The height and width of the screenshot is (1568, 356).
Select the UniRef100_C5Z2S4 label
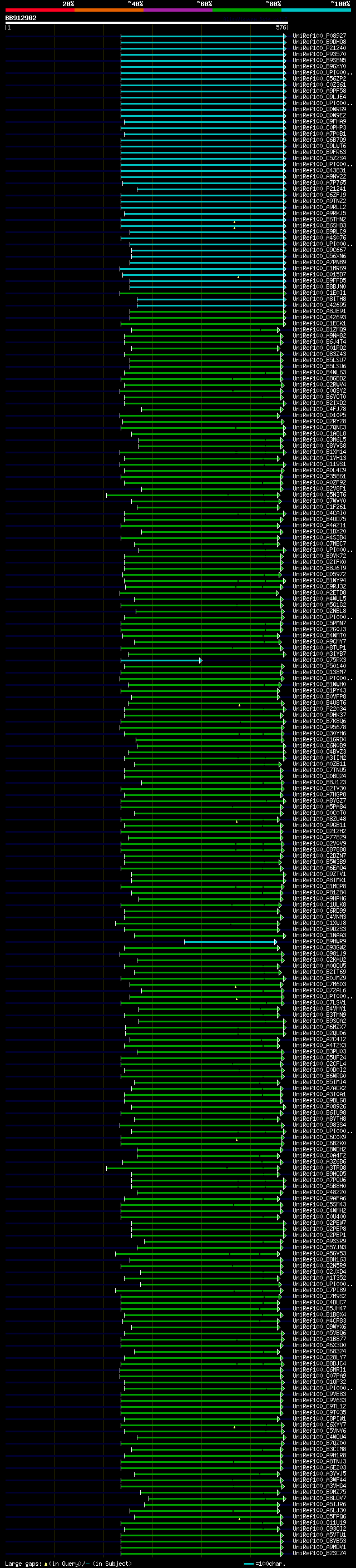click(319, 159)
